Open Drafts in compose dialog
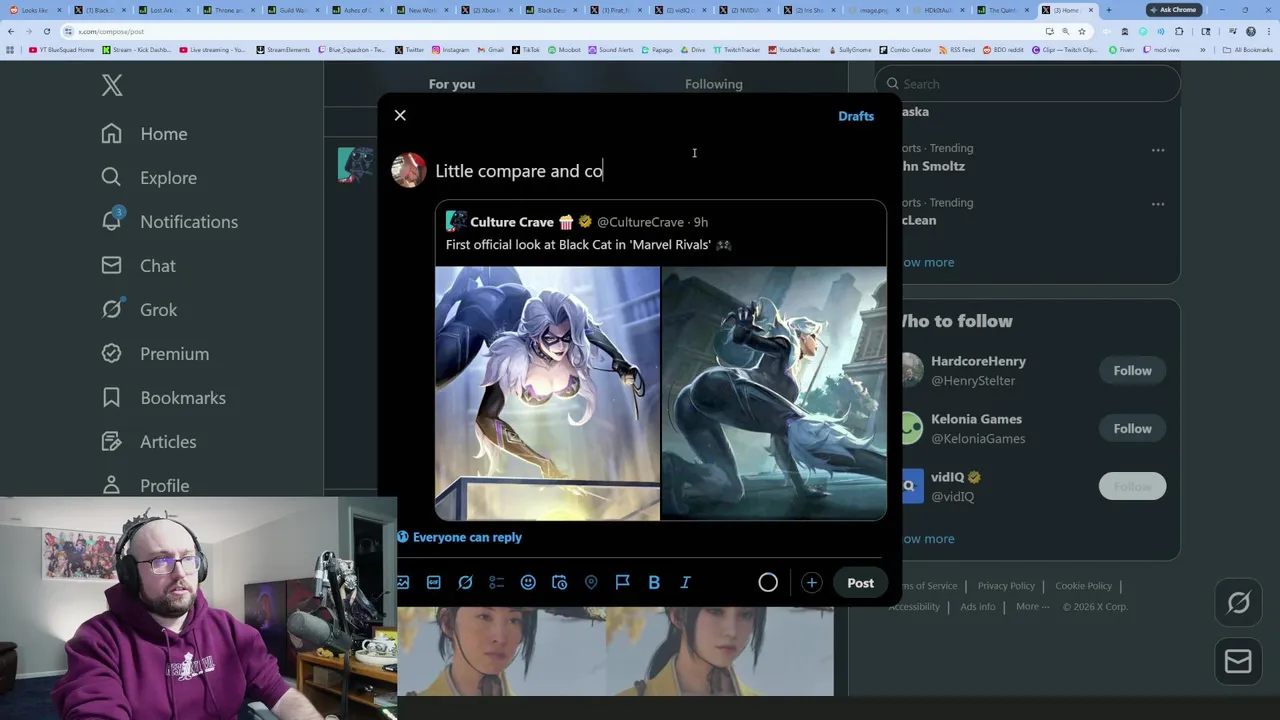This screenshot has height=720, width=1280. point(856,116)
